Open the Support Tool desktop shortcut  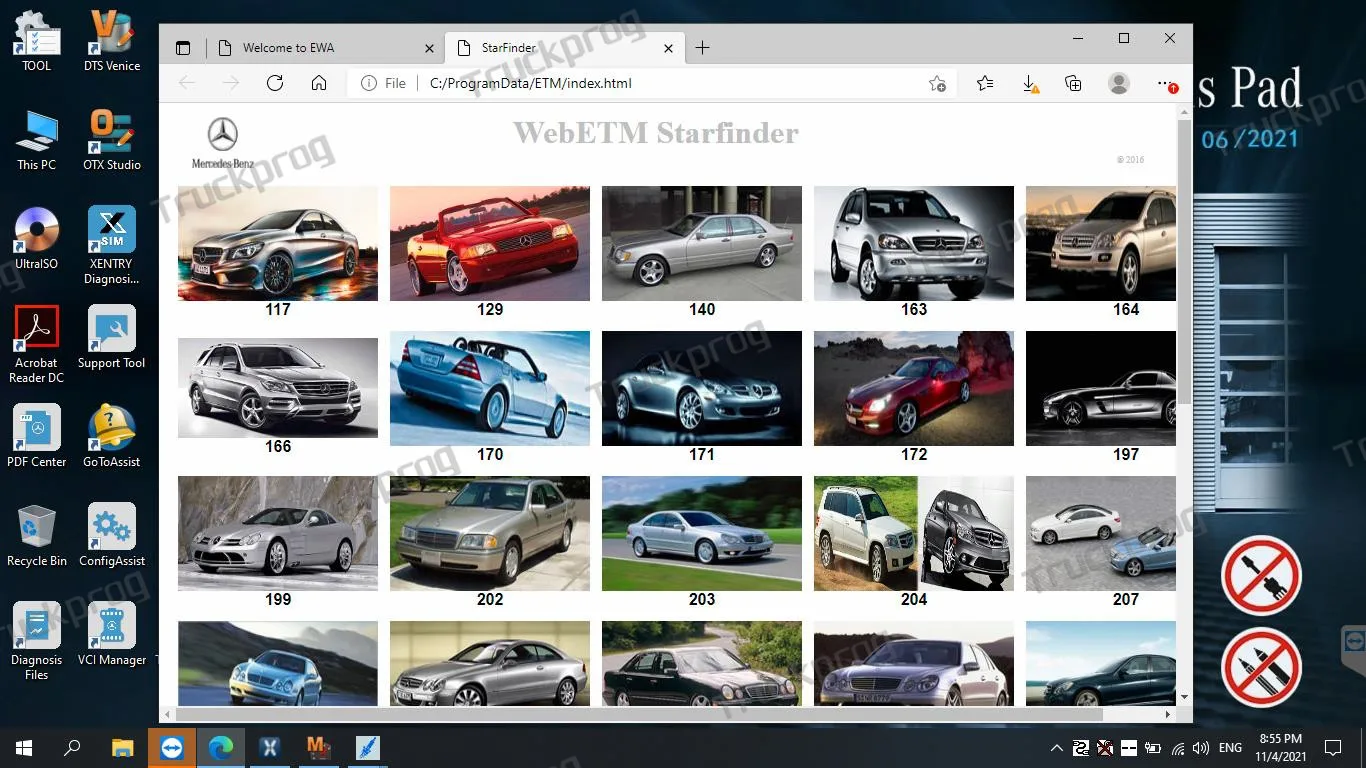[111, 337]
